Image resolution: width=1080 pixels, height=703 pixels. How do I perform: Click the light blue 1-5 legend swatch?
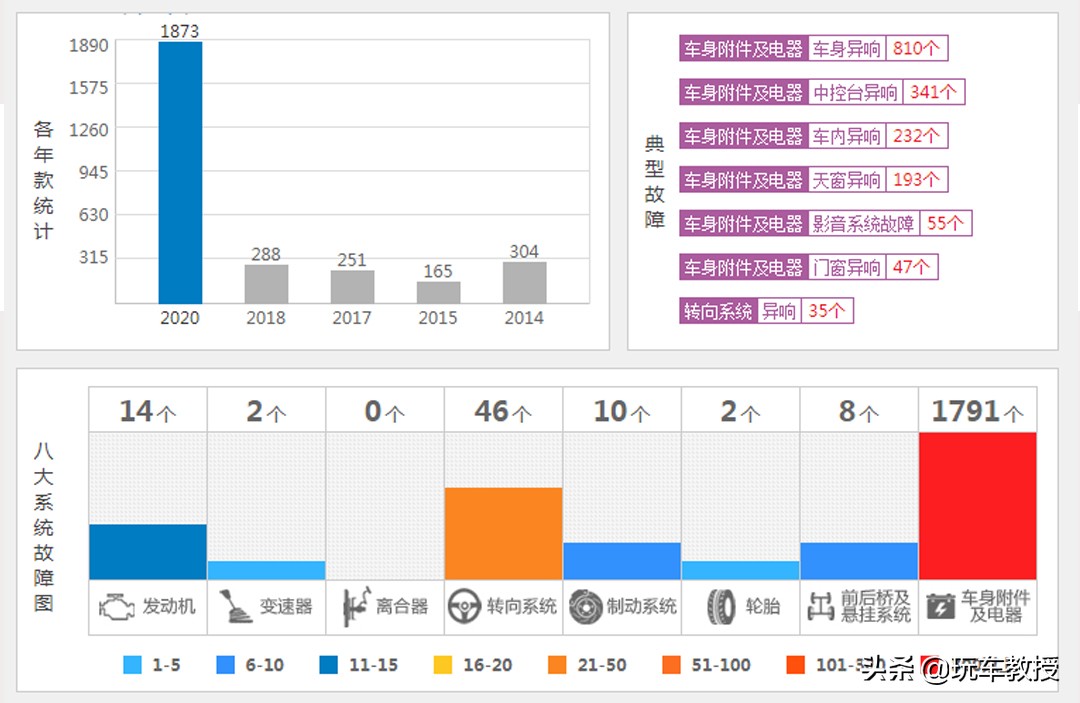133,664
